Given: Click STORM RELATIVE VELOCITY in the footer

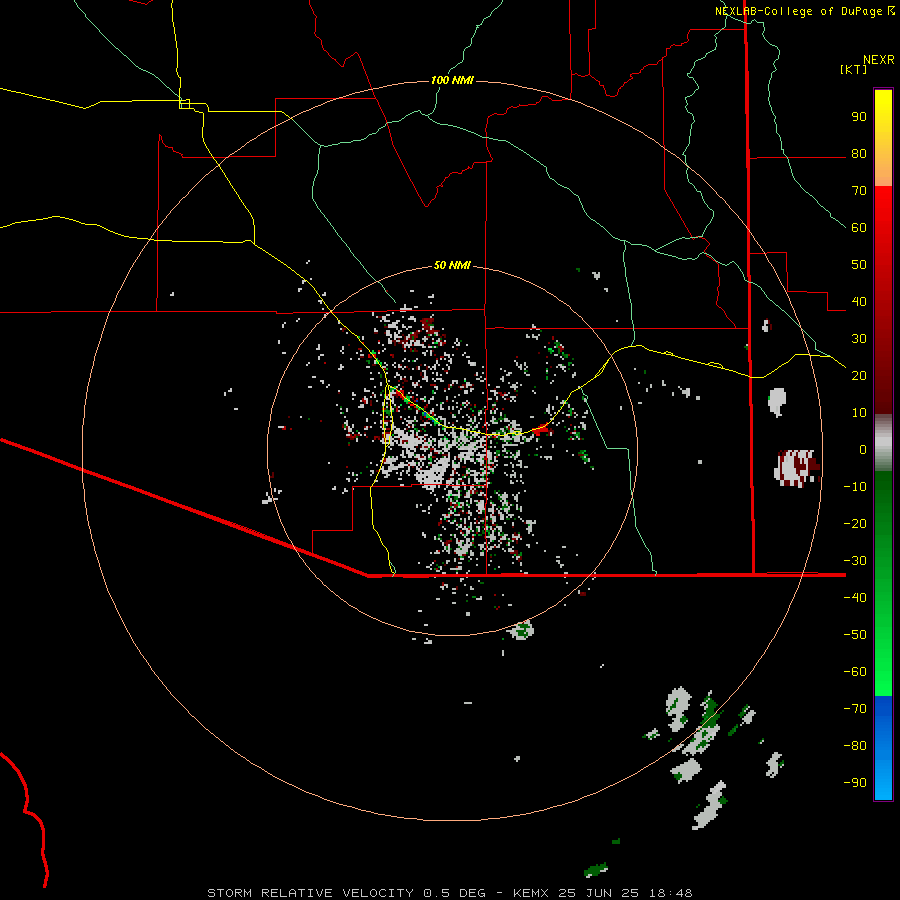Looking at the screenshot, I should (311, 893).
